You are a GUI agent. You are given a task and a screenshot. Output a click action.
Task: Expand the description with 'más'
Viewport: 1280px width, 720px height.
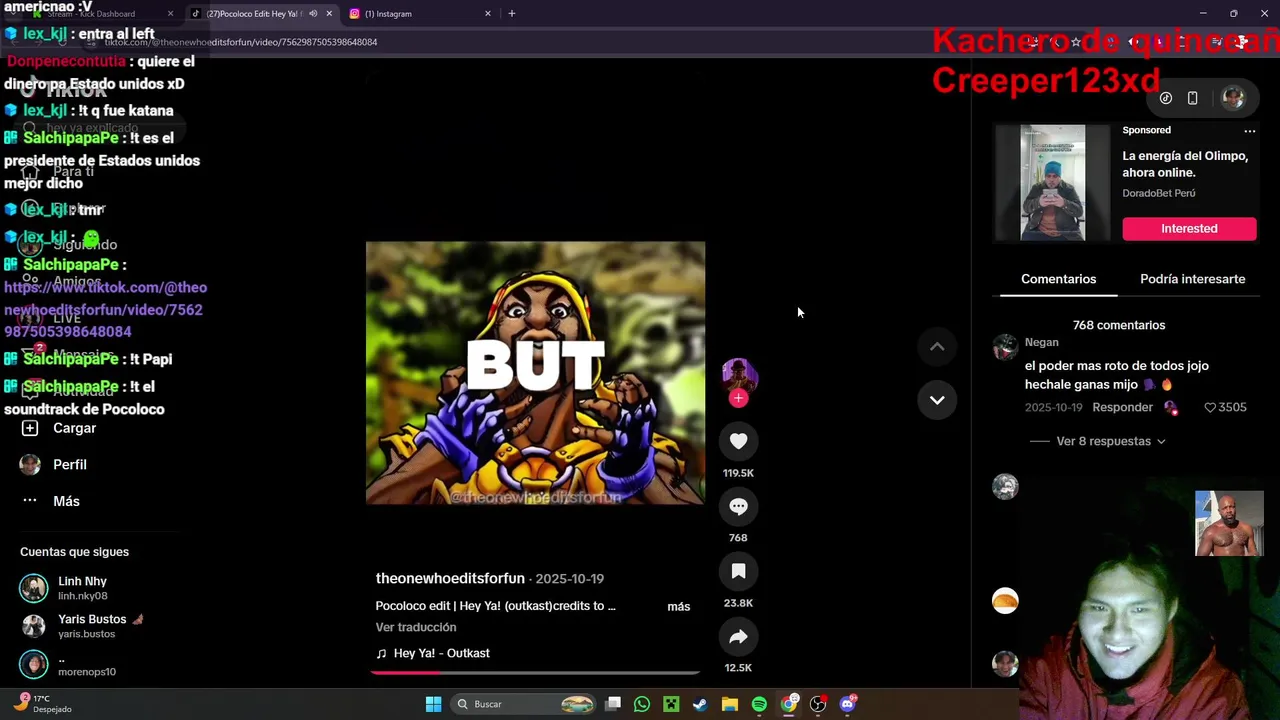coord(678,607)
